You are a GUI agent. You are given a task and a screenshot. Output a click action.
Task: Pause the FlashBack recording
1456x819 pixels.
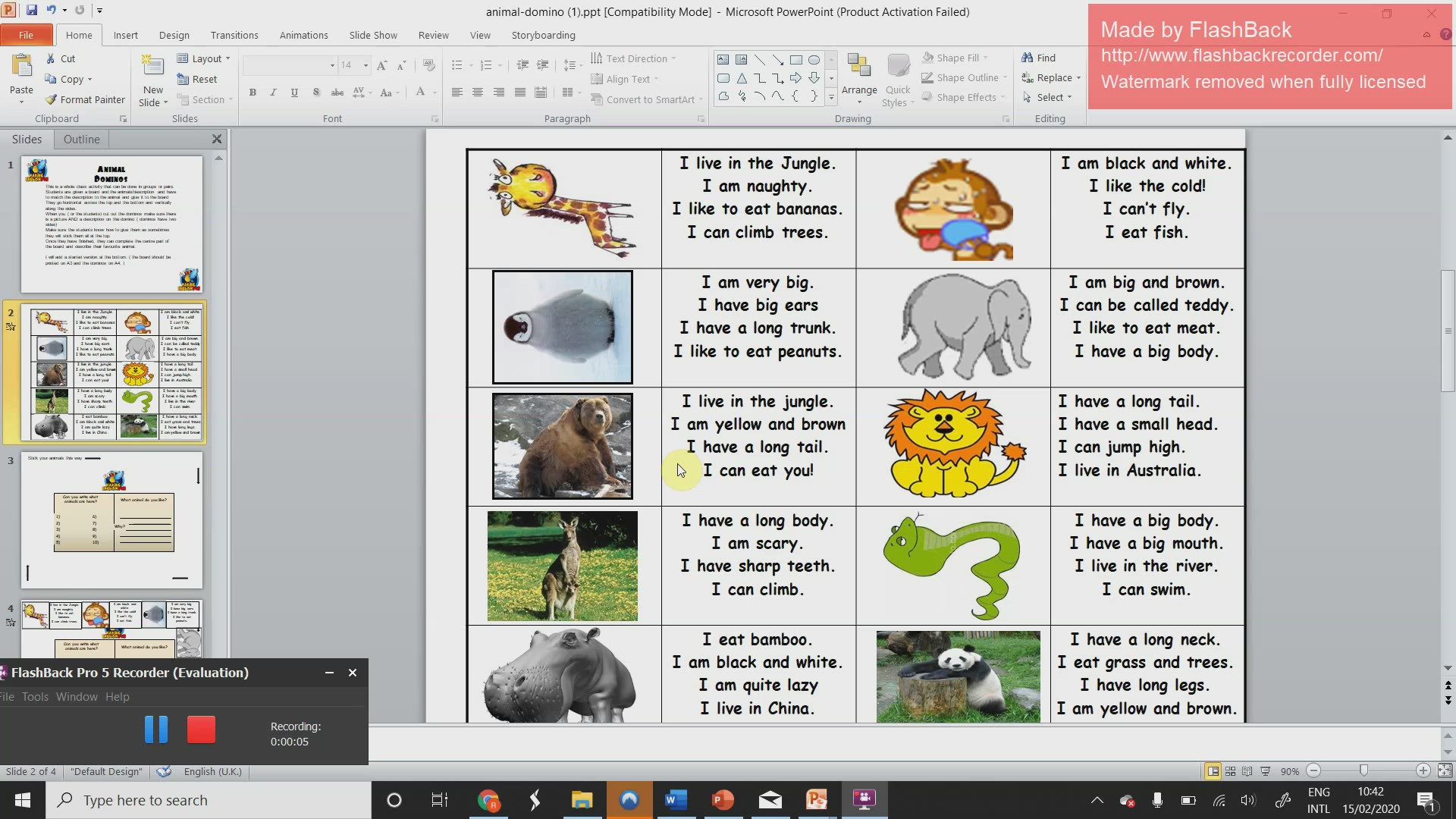(x=156, y=729)
